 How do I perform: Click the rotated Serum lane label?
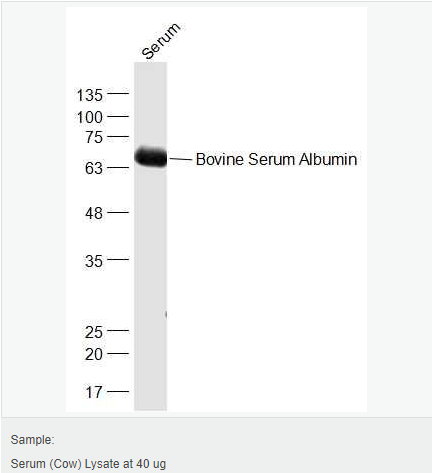[161, 41]
